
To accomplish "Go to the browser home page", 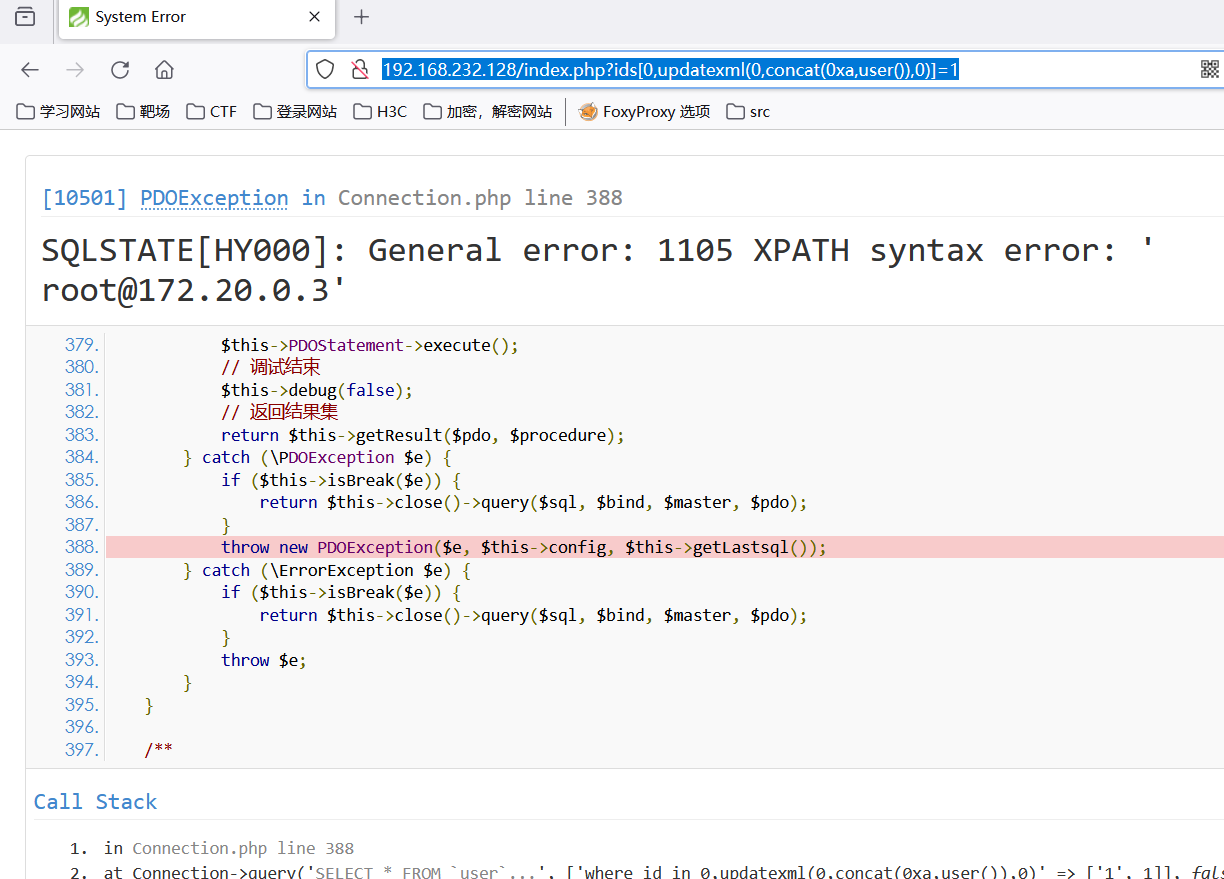I will coord(165,69).
